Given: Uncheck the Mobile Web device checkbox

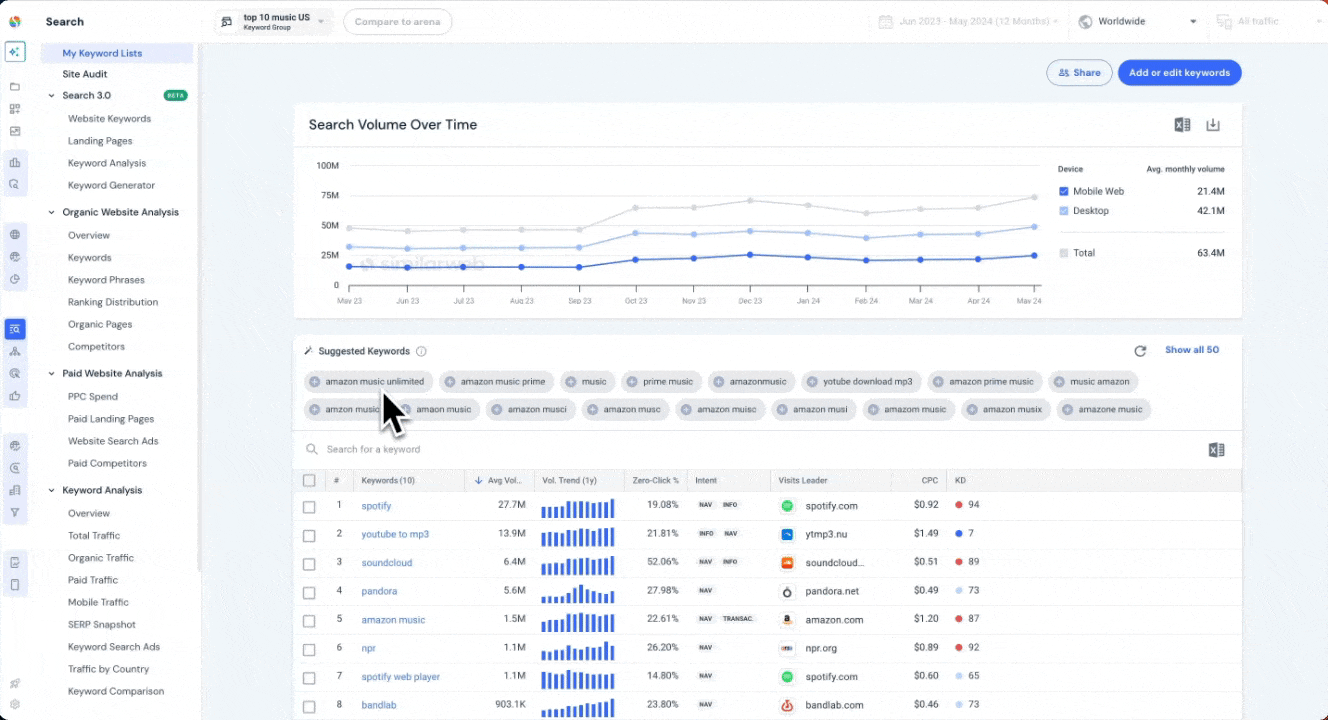Looking at the screenshot, I should tap(1063, 191).
